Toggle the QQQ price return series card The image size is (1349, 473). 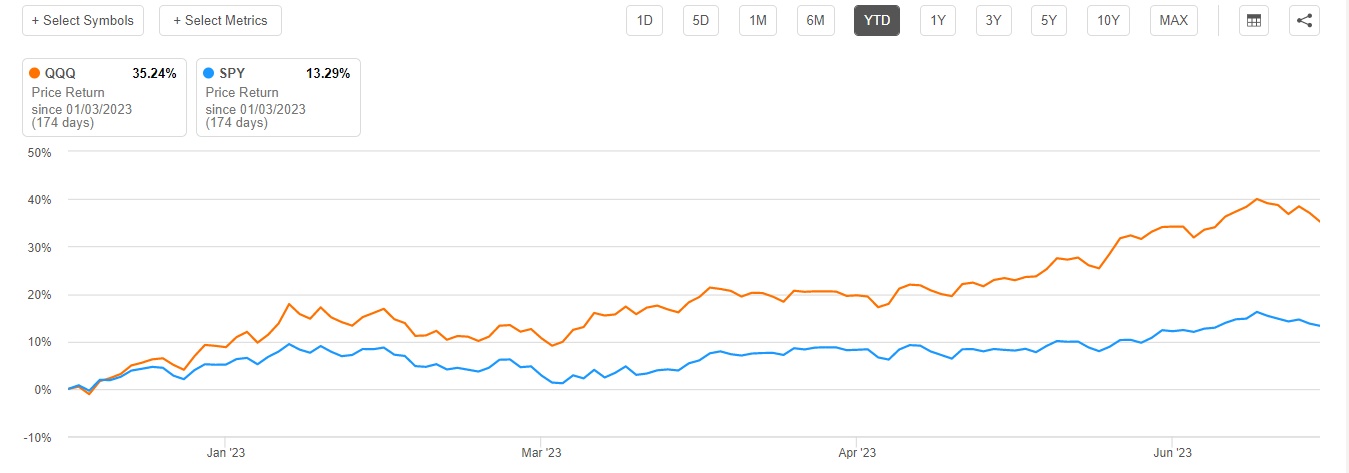tap(104, 97)
